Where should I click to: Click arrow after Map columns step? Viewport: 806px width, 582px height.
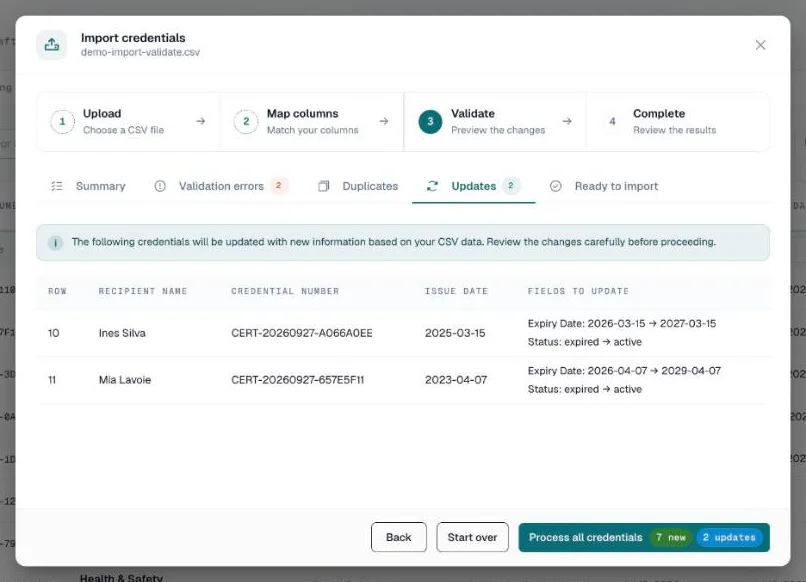(383, 121)
